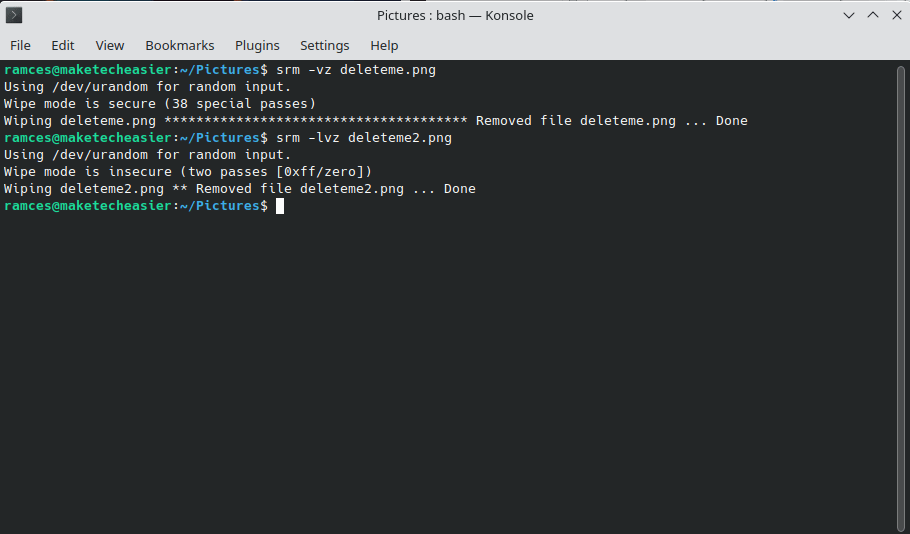Screen dimensions: 910x534
Task: Open the Bookmarks menu
Action: pyautogui.click(x=180, y=45)
